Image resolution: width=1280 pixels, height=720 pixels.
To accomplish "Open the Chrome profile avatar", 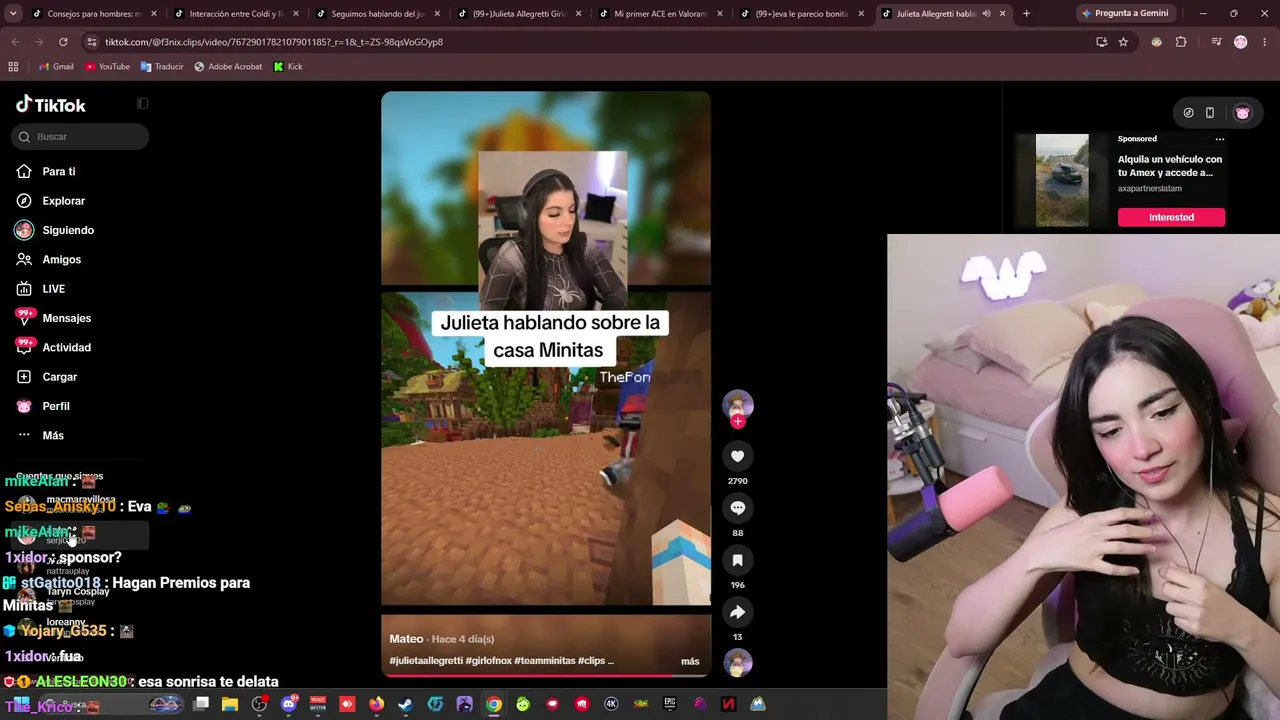I will tap(1241, 42).
